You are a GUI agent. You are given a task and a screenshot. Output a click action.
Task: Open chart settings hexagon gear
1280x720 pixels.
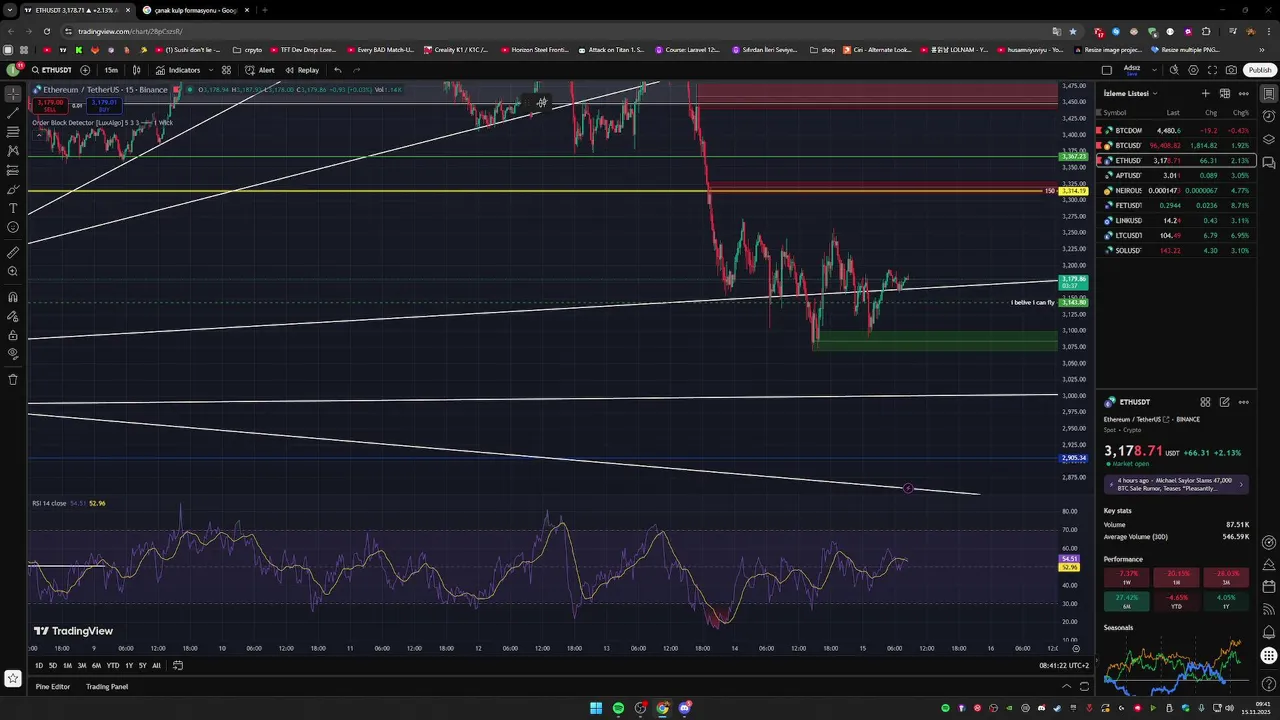(x=1193, y=70)
